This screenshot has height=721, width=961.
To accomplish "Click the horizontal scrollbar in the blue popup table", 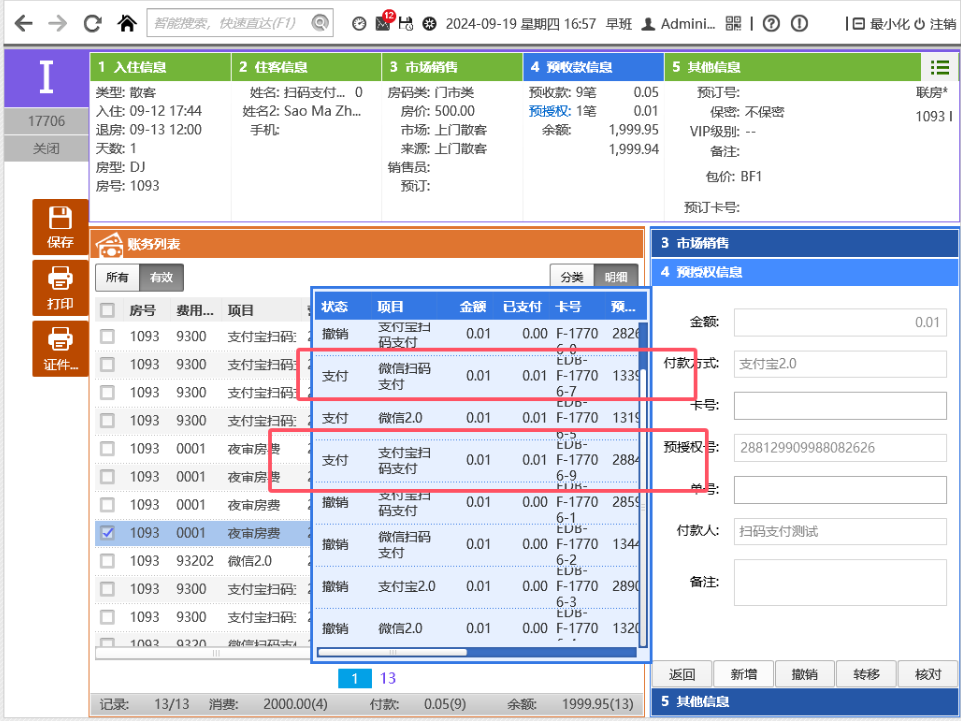I will click(392, 652).
